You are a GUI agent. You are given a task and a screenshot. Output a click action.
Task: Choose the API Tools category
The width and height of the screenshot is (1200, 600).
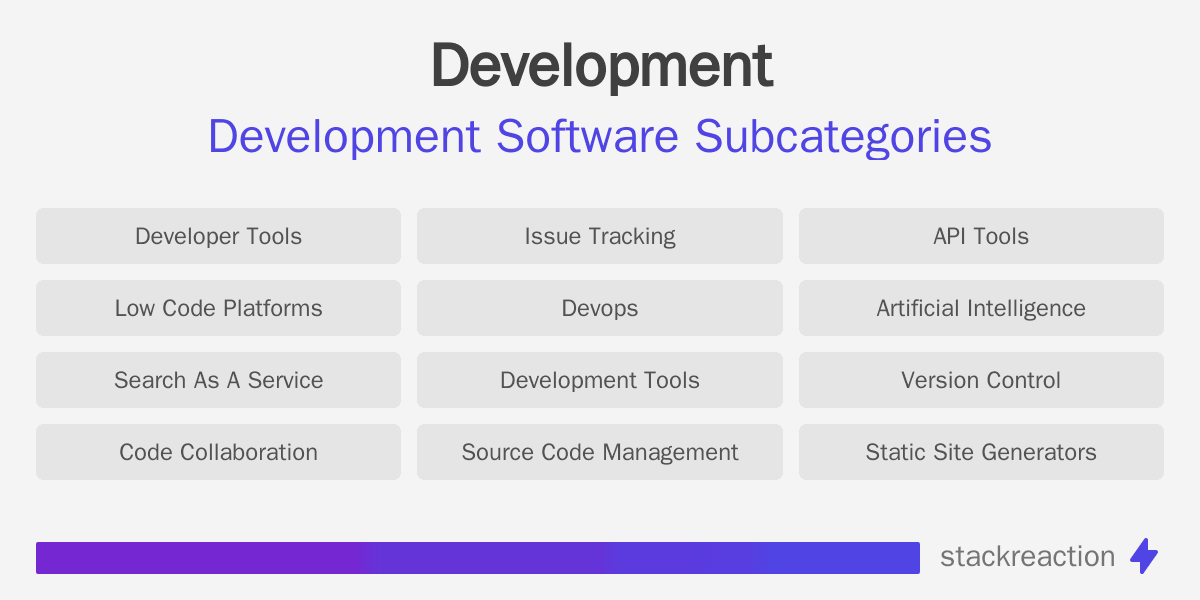point(981,236)
